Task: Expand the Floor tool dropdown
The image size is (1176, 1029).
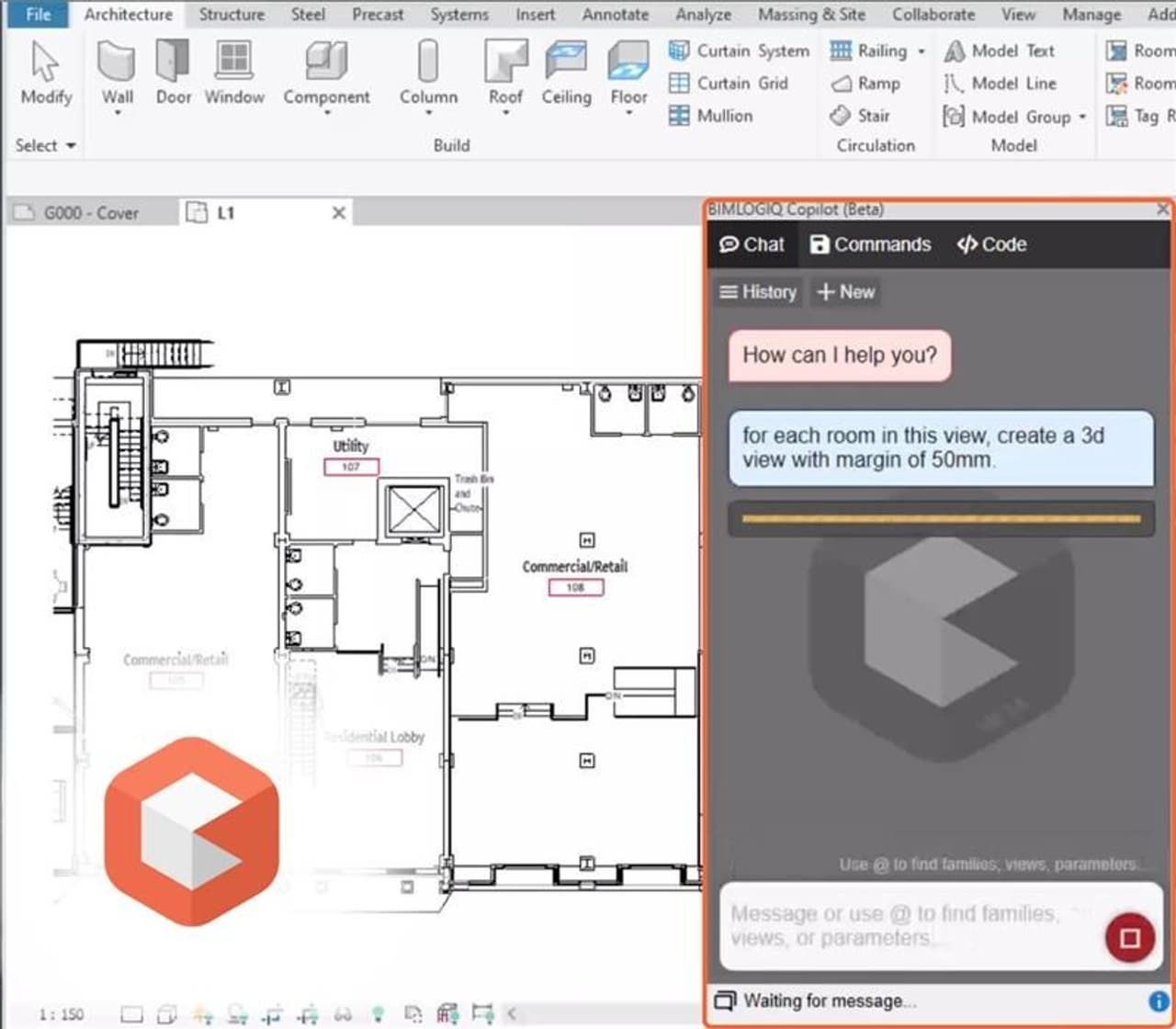Action: (x=628, y=110)
